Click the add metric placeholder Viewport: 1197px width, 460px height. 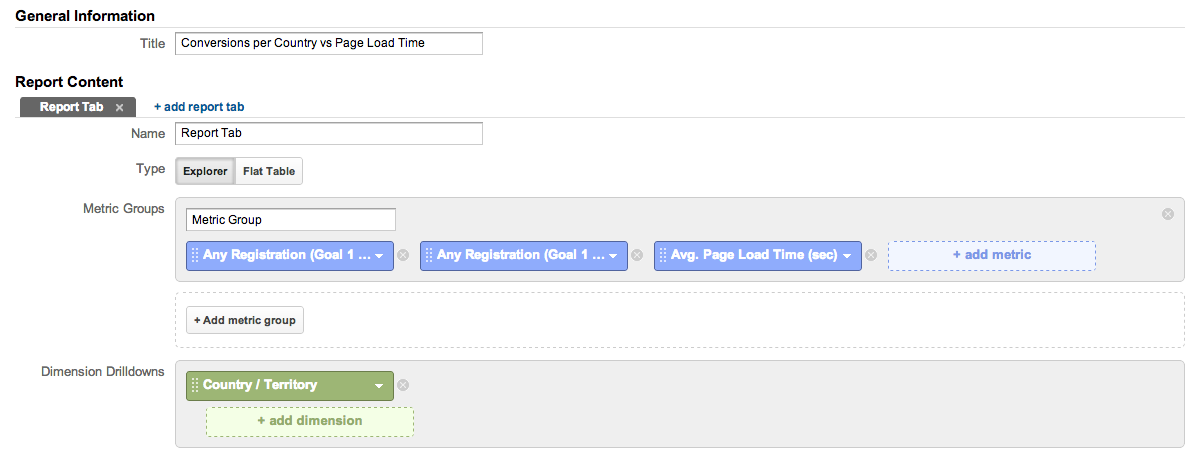[x=991, y=255]
